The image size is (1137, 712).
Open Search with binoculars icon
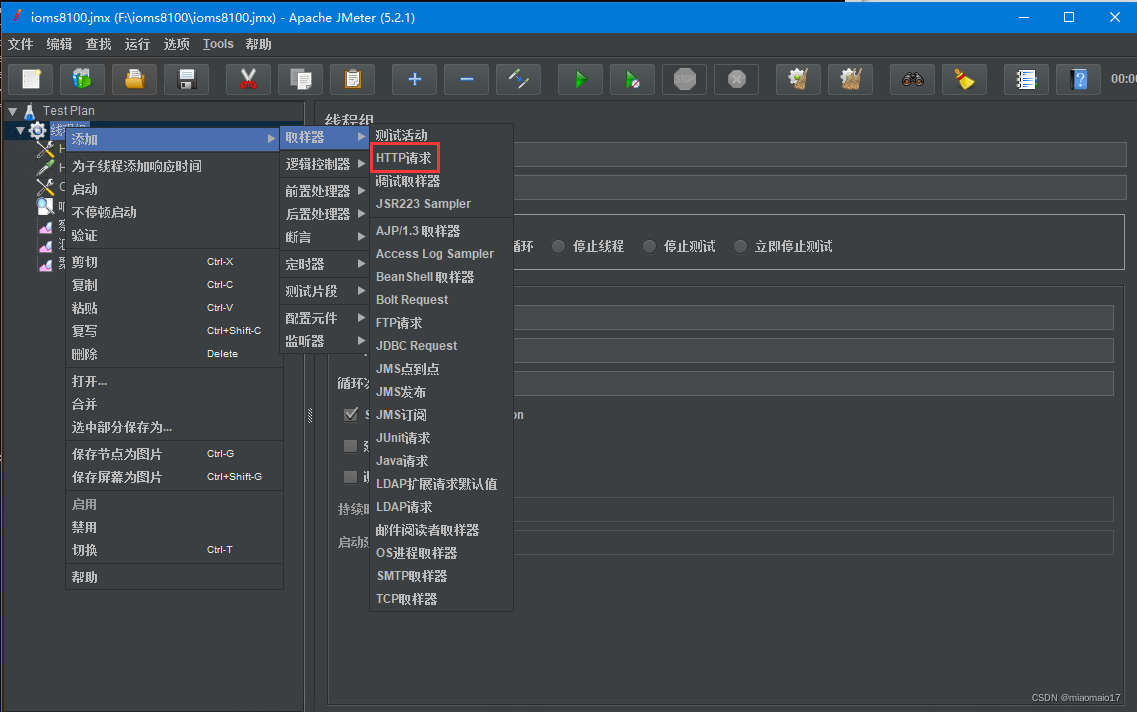point(912,79)
